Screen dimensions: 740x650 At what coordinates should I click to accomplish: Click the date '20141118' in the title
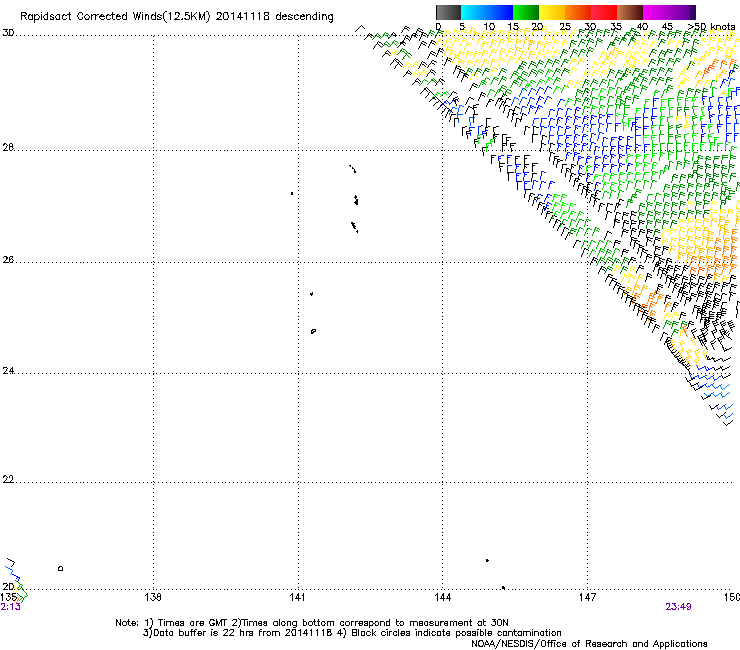[243, 17]
